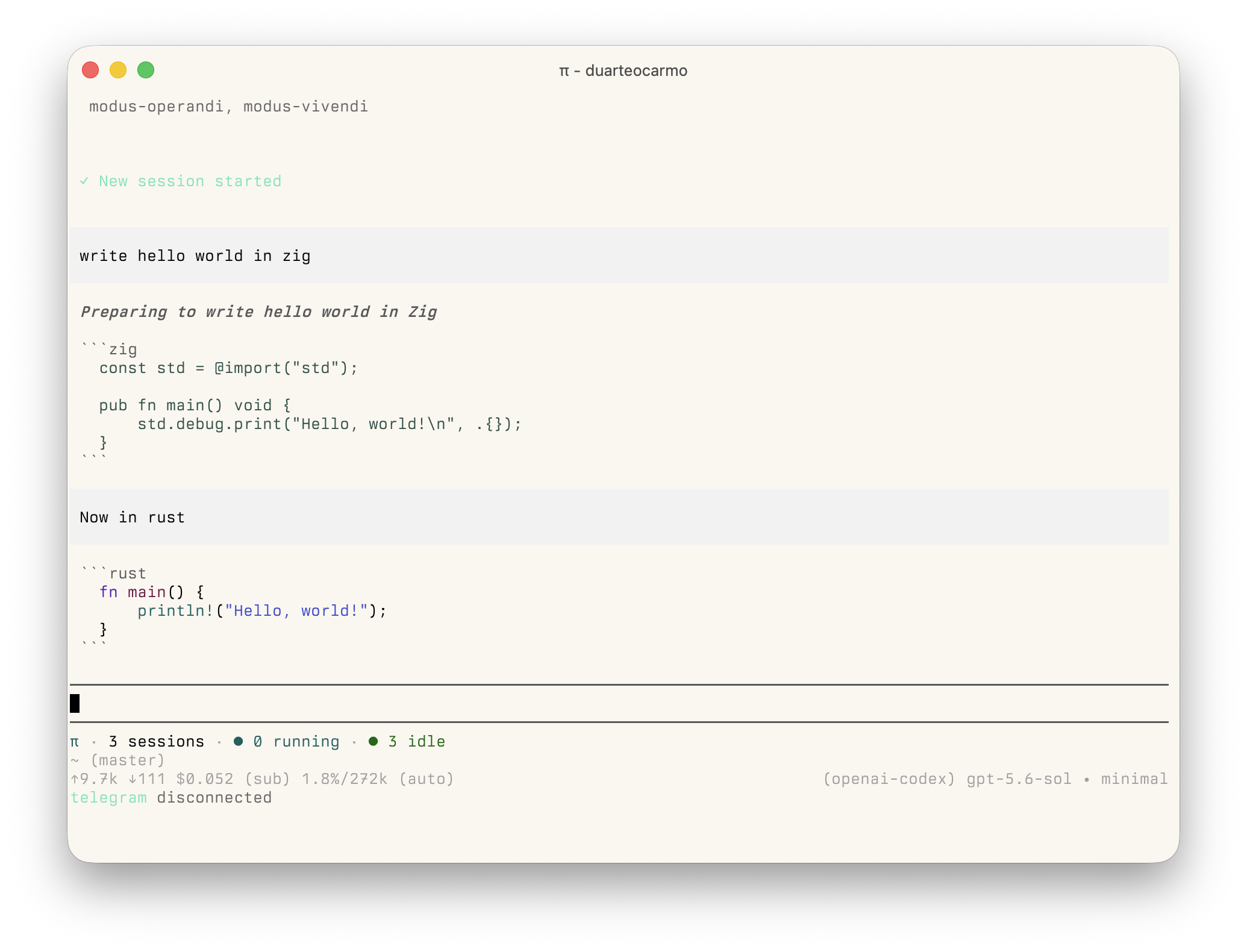
Task: Click the '```zig' code fence line
Action: (x=109, y=349)
